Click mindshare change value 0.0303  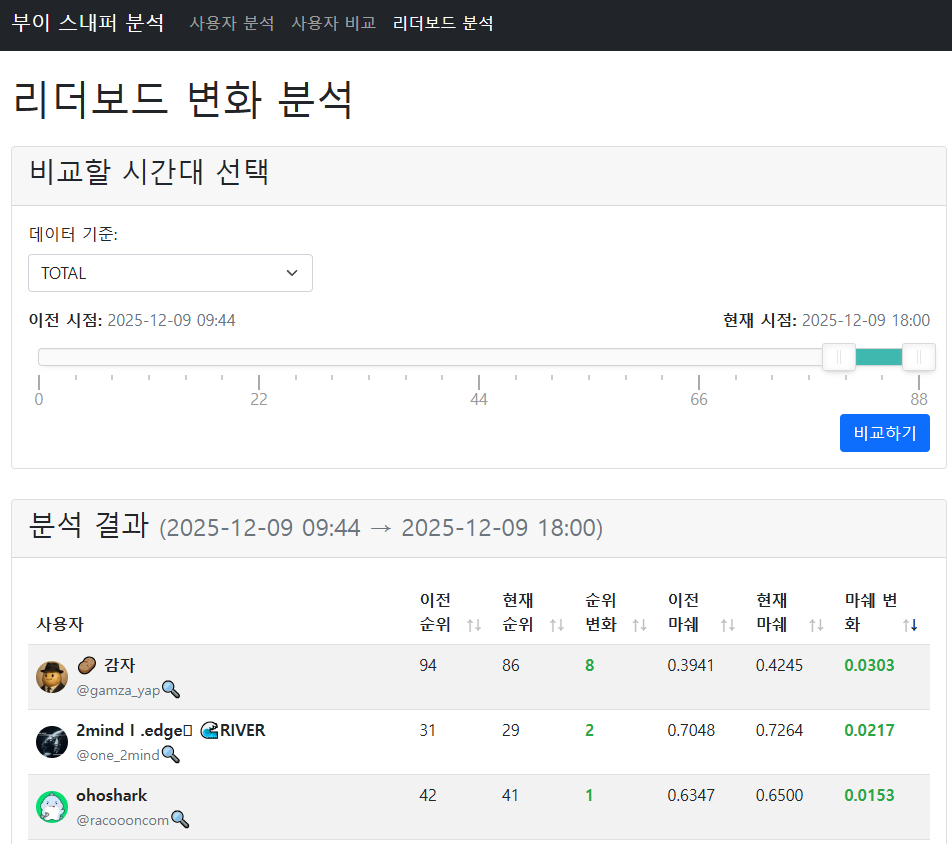[869, 665]
